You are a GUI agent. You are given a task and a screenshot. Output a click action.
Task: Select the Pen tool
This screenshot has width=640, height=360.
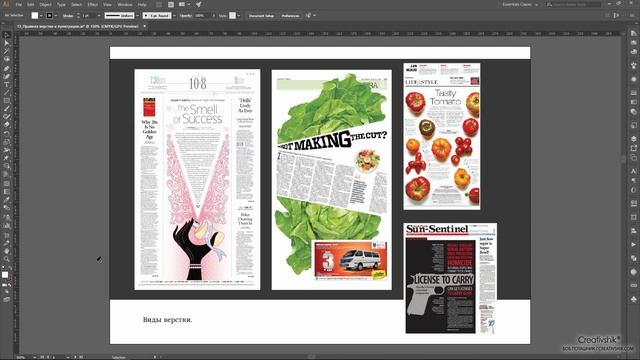(7, 68)
